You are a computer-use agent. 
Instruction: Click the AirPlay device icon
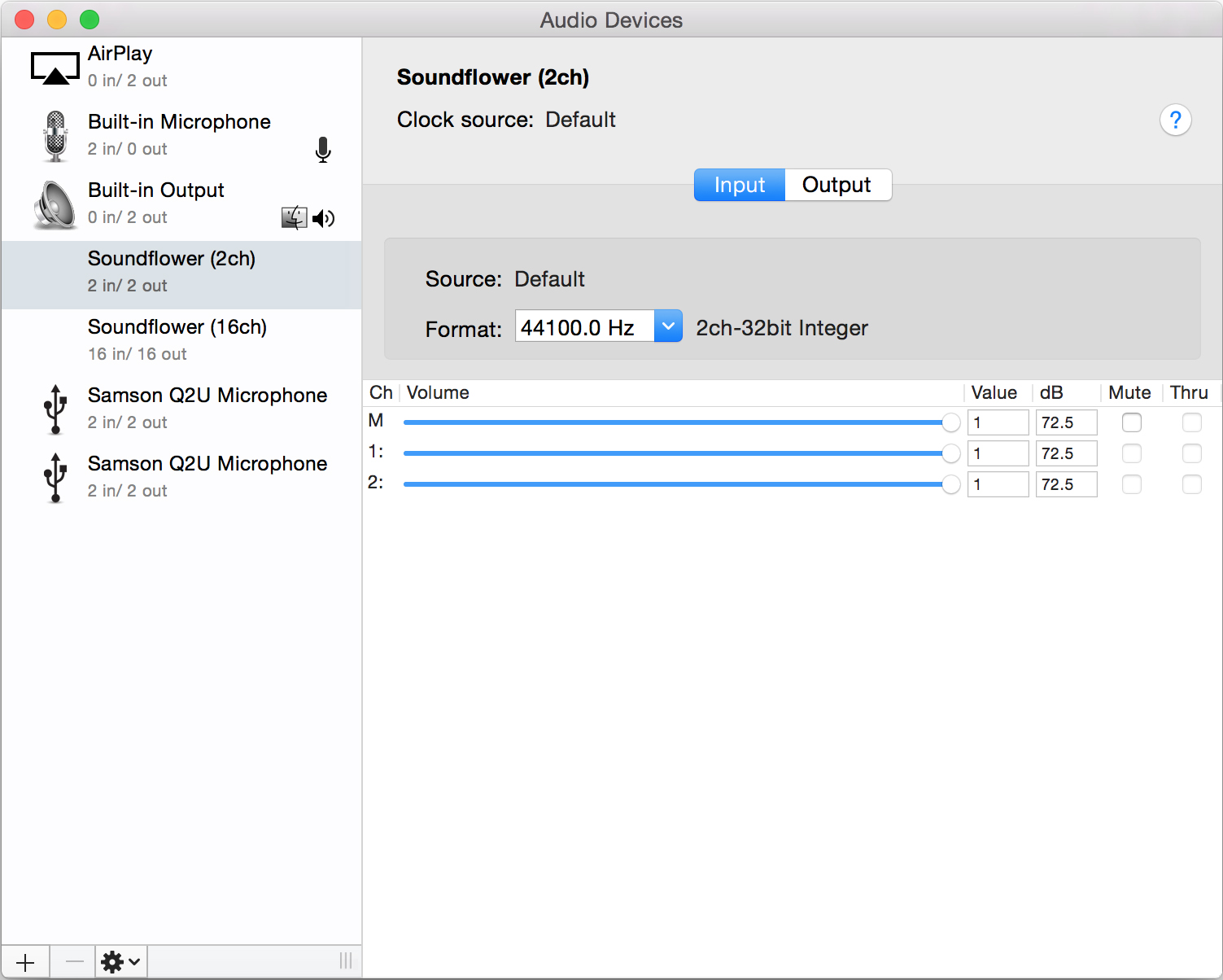55,68
